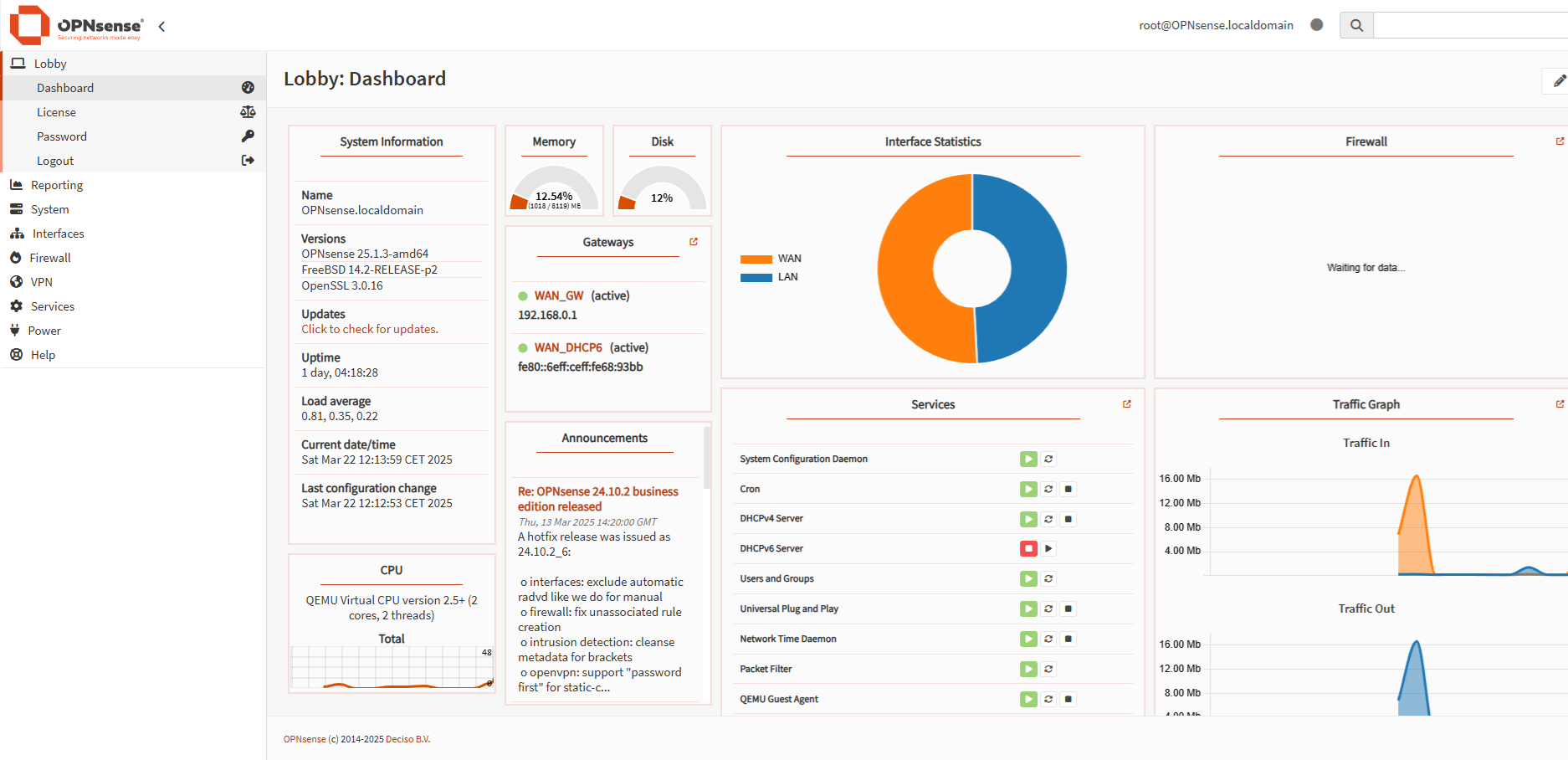The height and width of the screenshot is (760, 1568).
Task: Stop the QEMU Guest Agent service
Action: coord(1068,699)
